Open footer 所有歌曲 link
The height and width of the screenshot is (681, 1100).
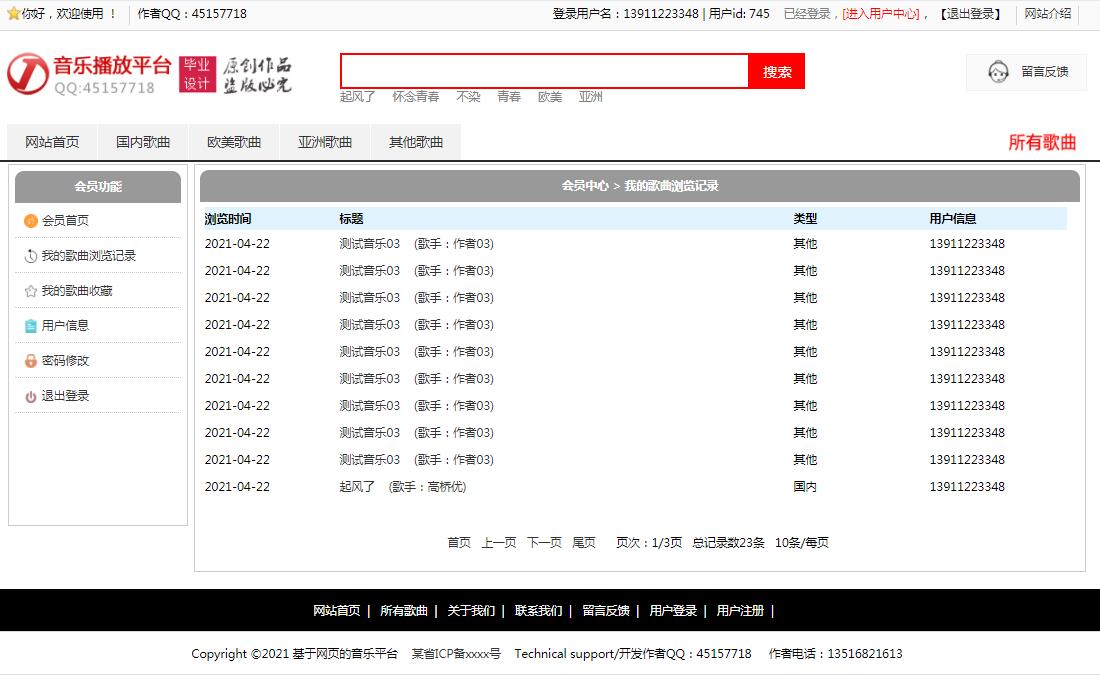[404, 611]
